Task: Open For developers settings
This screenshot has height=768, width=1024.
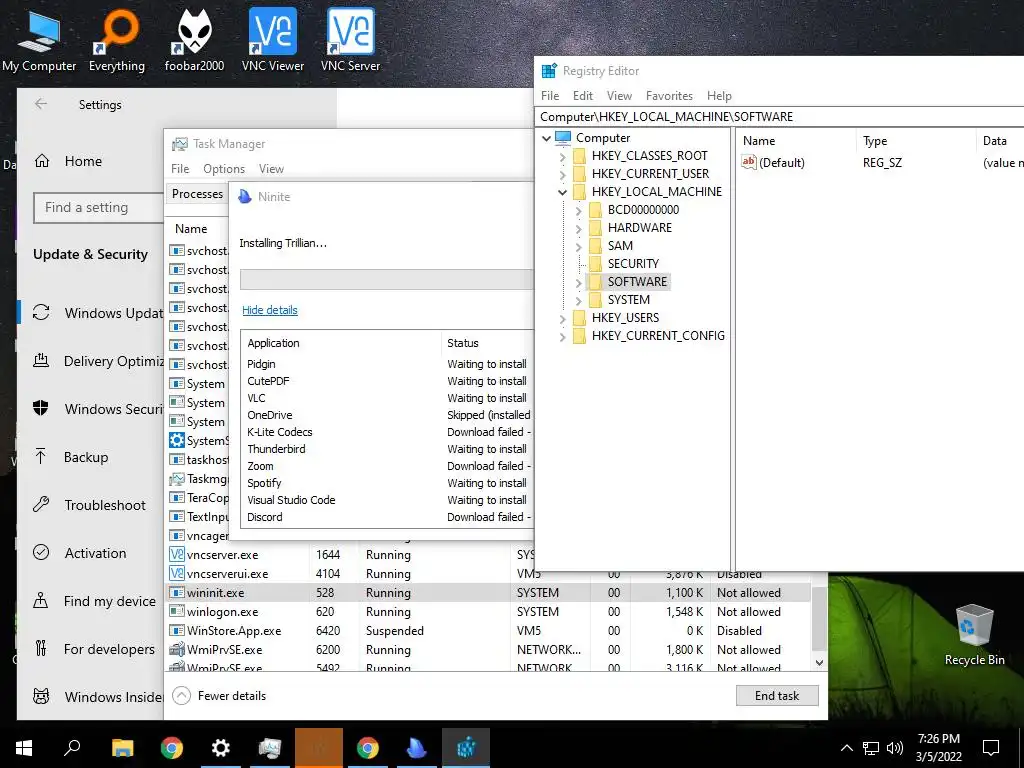Action: pos(95,649)
